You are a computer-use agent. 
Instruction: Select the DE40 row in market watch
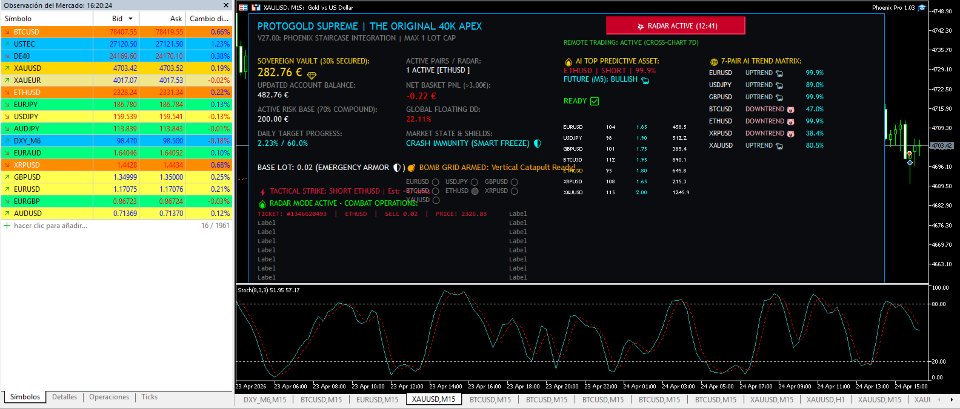click(116, 56)
